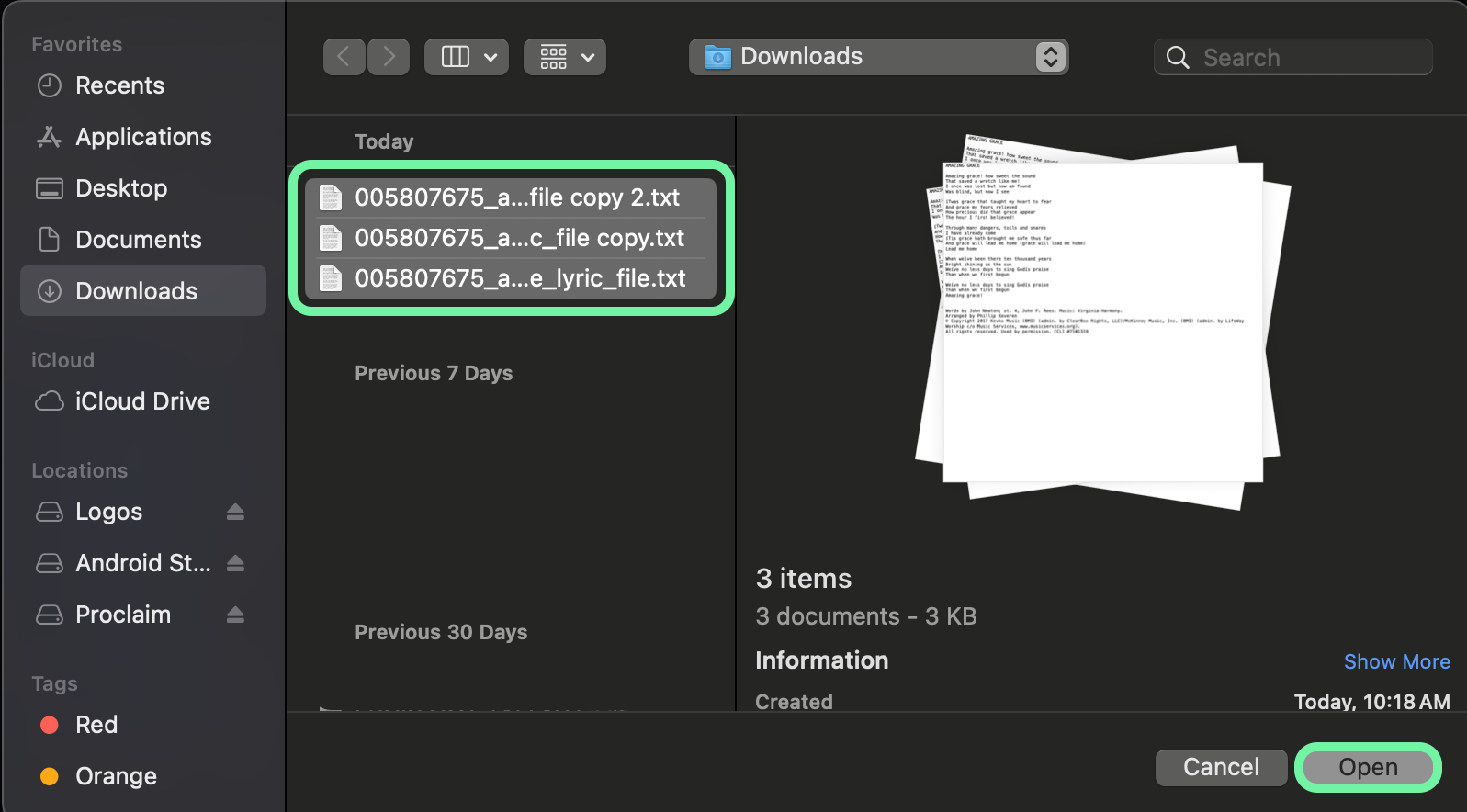Click the Recents clock icon

[x=50, y=85]
